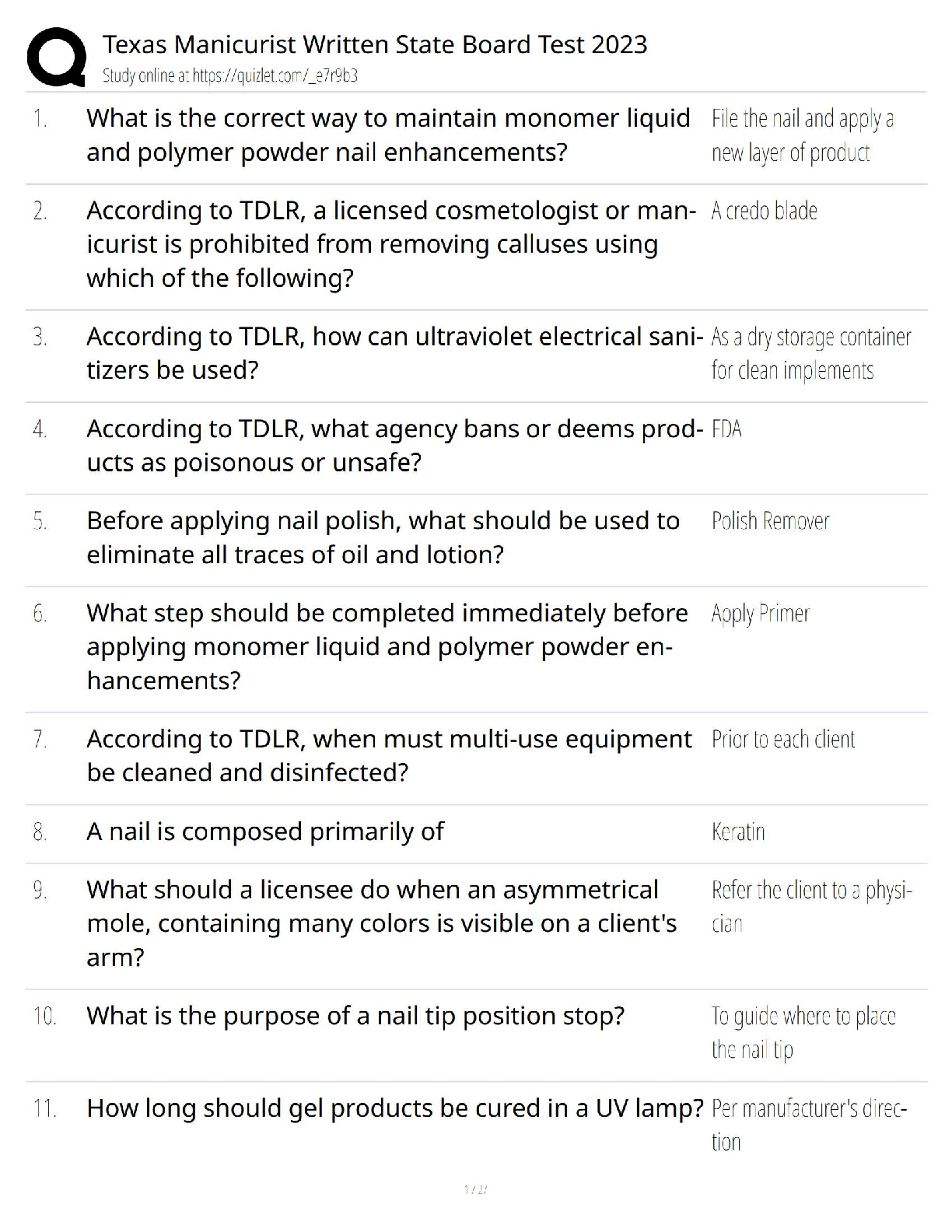
Task: Click the "Apply Primer" answer
Action: tap(760, 614)
